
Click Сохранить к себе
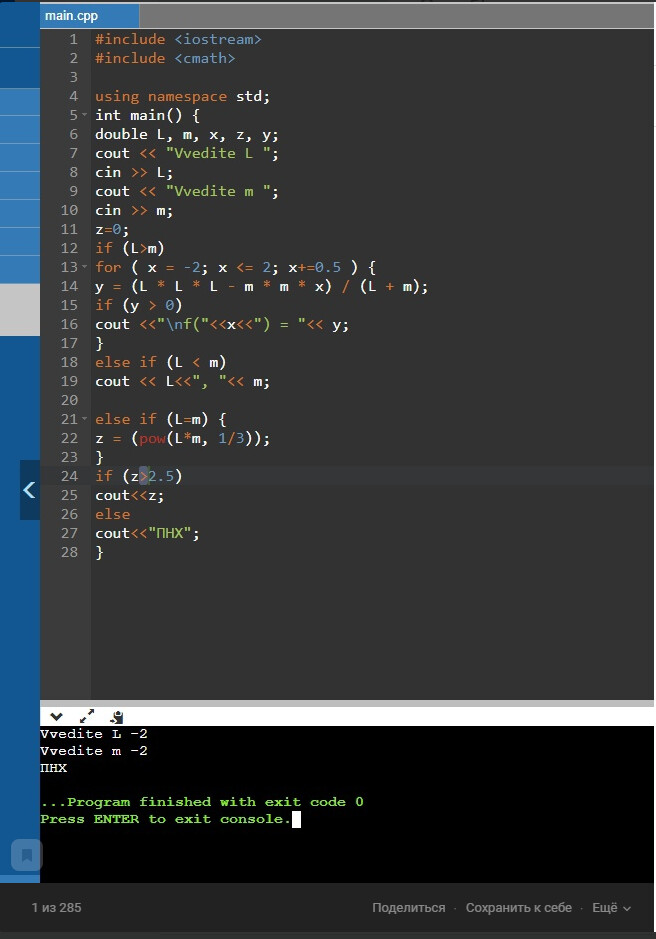(x=519, y=908)
